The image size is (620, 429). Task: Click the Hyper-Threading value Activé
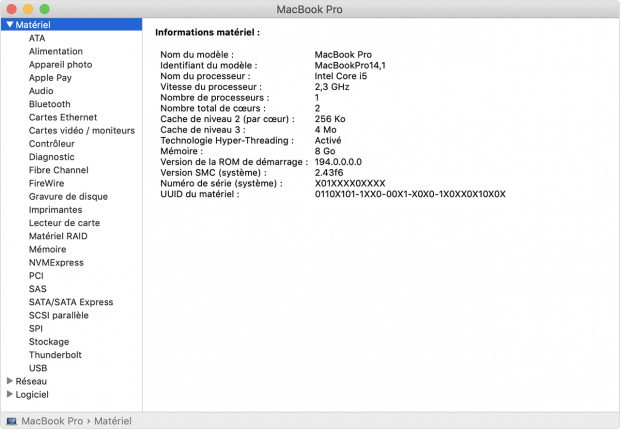pyautogui.click(x=328, y=140)
